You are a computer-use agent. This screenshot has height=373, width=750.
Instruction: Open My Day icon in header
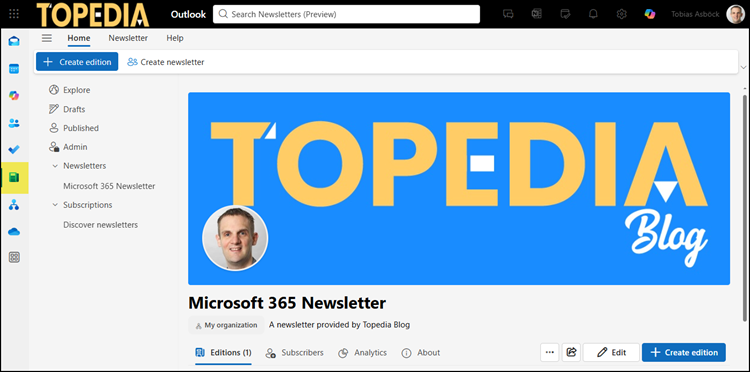[x=565, y=14]
